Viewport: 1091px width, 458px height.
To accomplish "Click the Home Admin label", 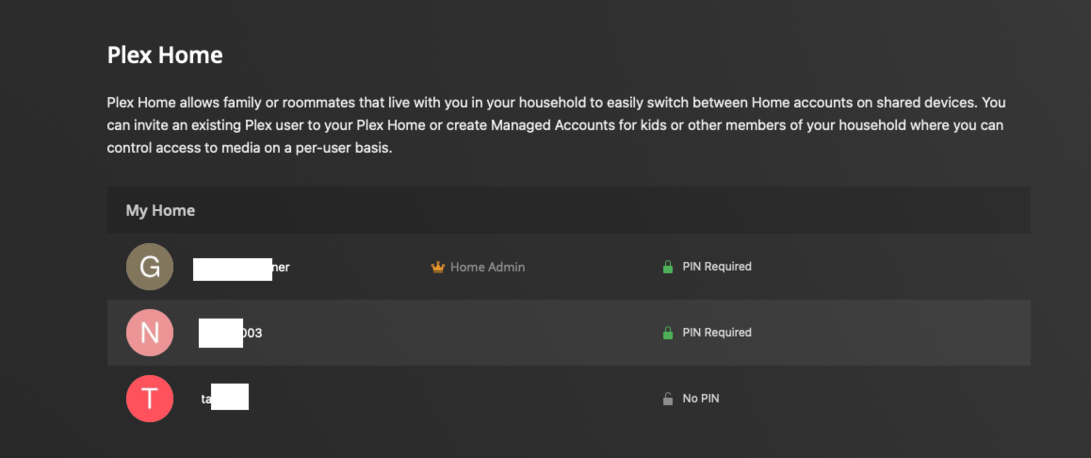I will click(487, 267).
